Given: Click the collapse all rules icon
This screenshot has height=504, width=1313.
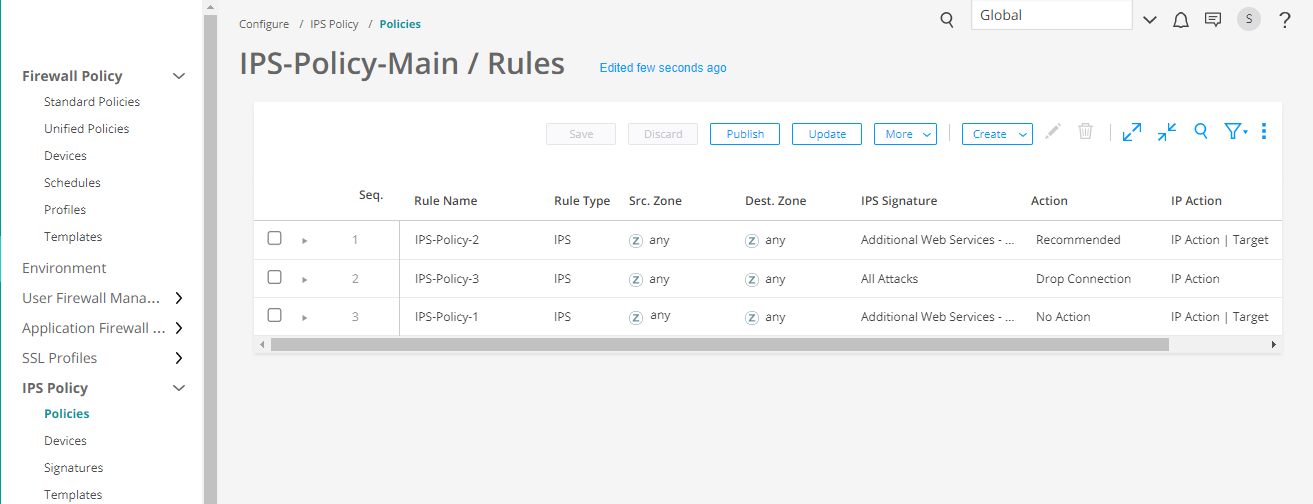Looking at the screenshot, I should click(1167, 132).
